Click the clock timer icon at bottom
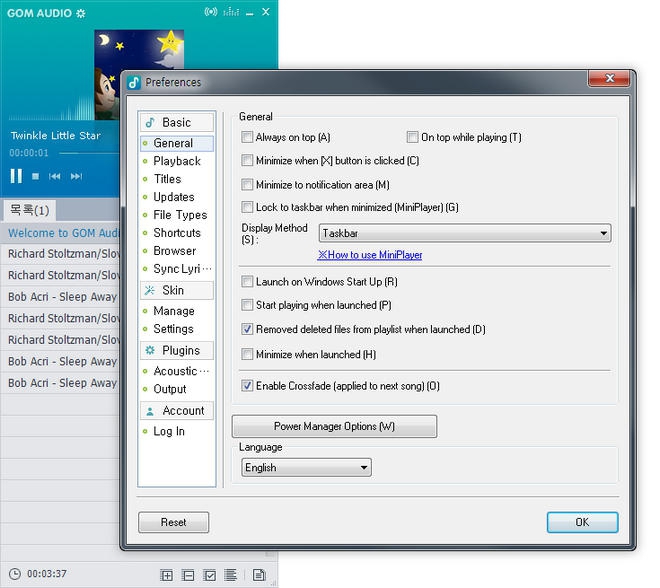This screenshot has width=660, height=588. pos(15,574)
